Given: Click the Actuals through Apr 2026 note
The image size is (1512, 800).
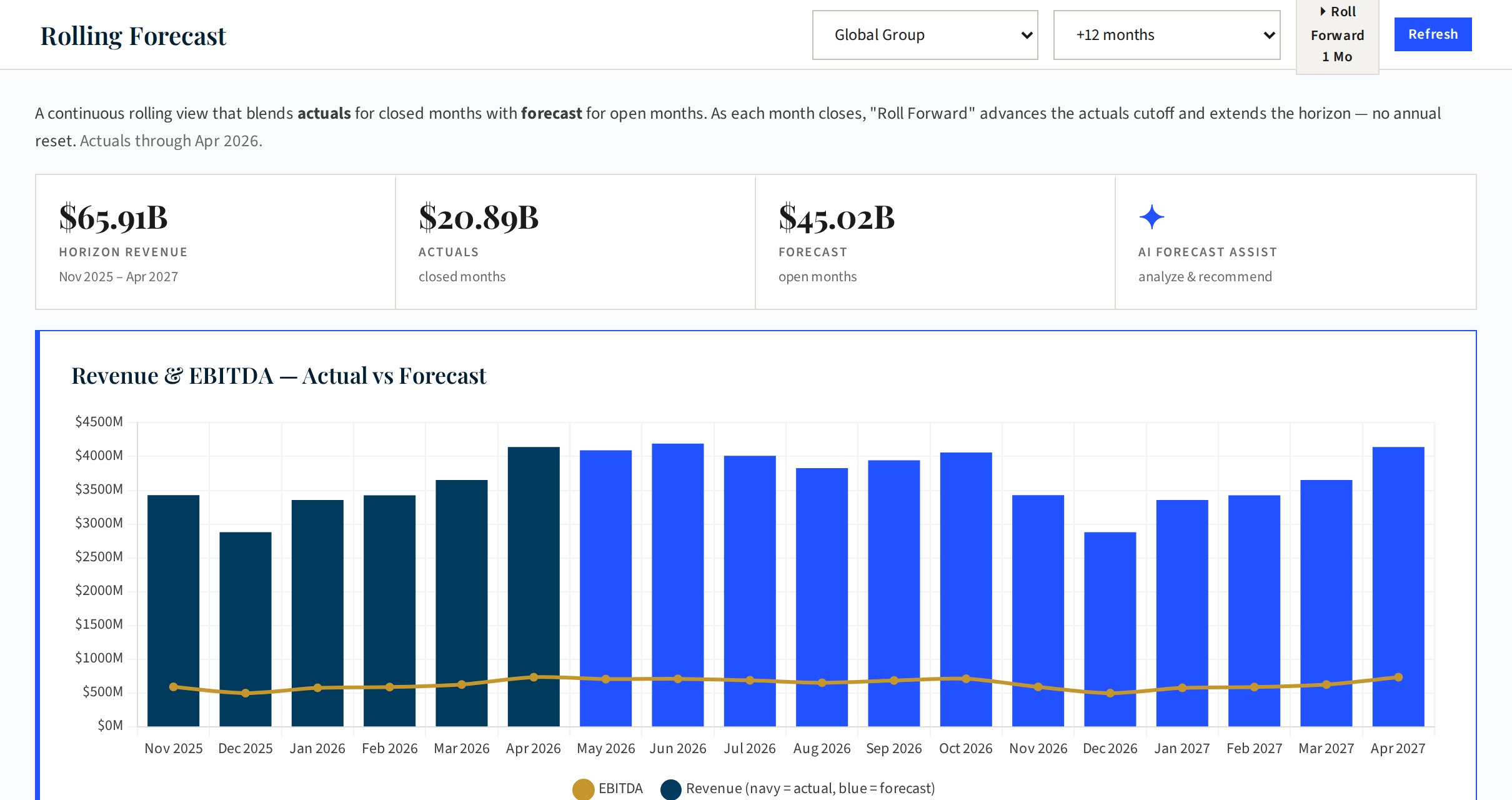Looking at the screenshot, I should click(x=171, y=141).
